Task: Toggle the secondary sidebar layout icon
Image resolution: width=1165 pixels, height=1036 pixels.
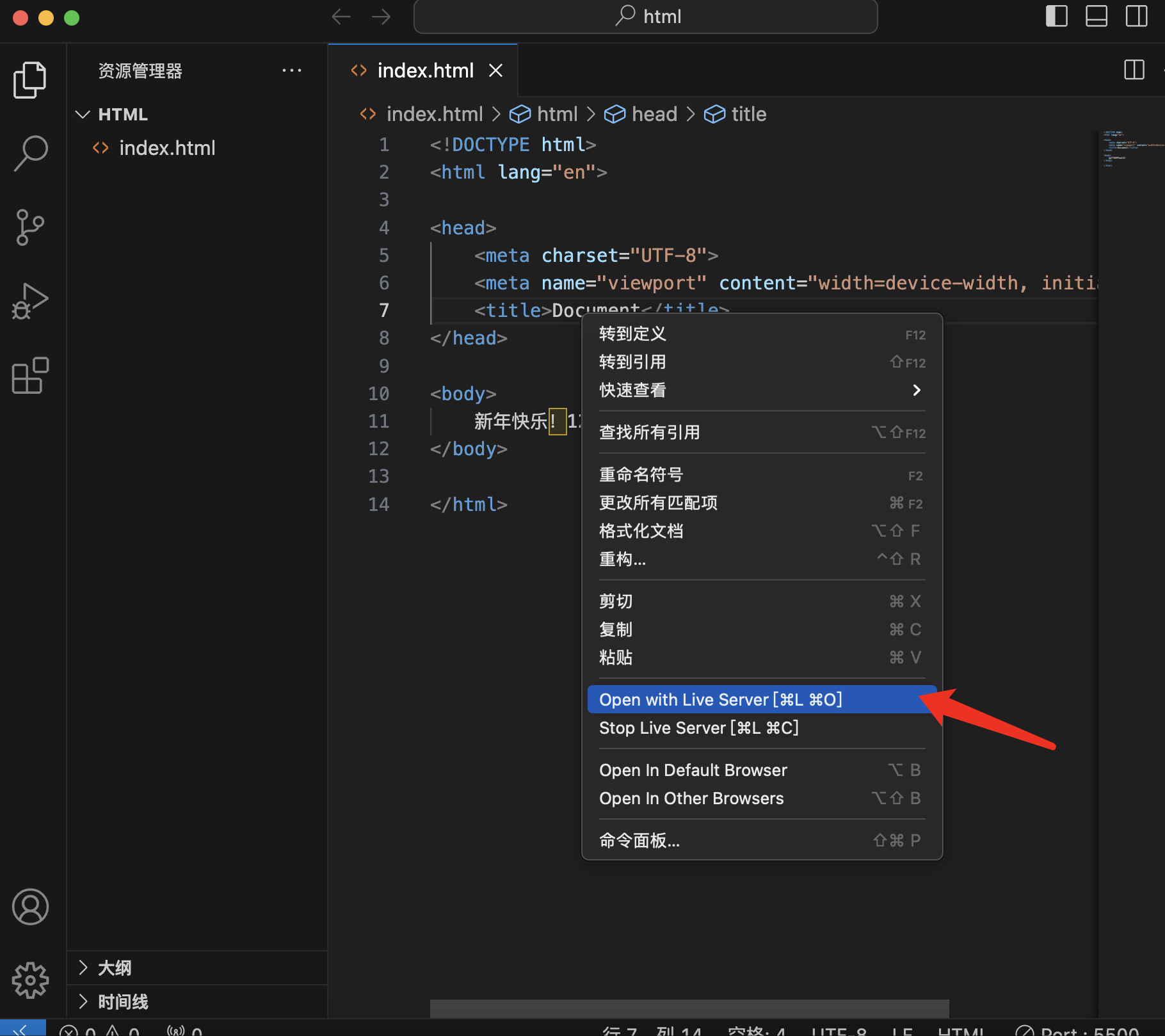Action: [1136, 17]
